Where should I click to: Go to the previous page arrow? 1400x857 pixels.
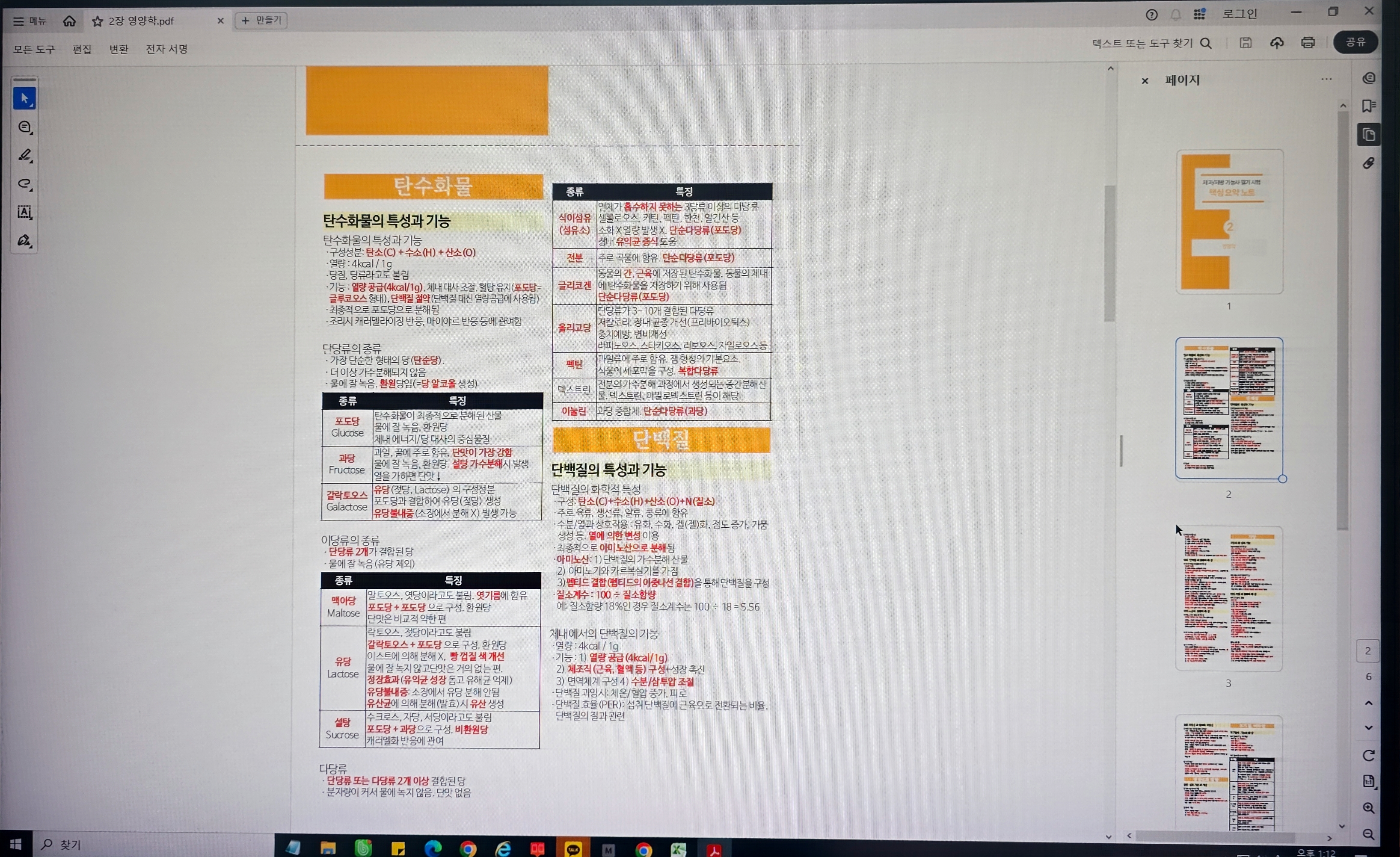point(1368,703)
